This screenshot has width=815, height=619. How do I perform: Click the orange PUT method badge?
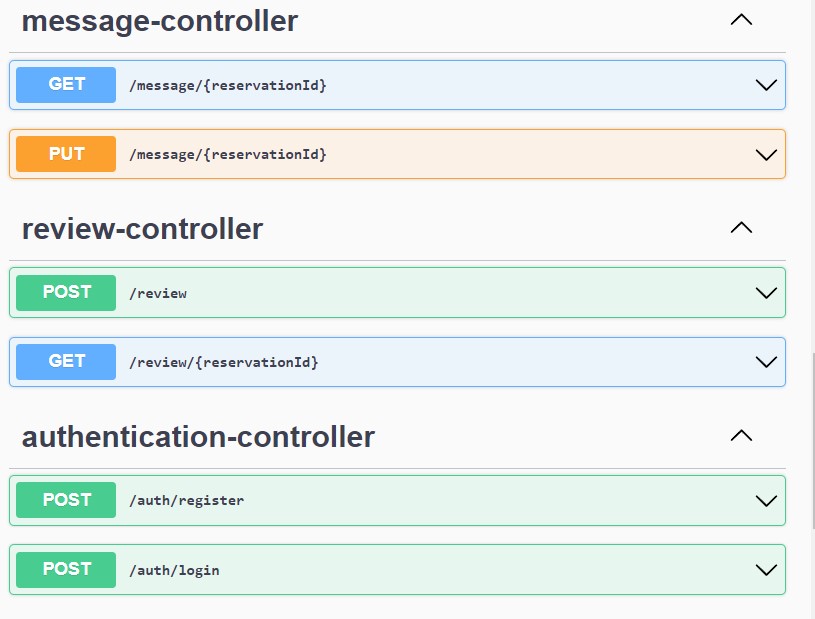[66, 154]
